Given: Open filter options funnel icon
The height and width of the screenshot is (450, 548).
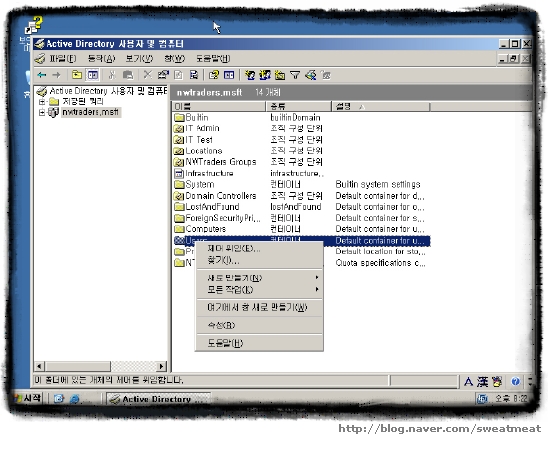Looking at the screenshot, I should coord(295,75).
